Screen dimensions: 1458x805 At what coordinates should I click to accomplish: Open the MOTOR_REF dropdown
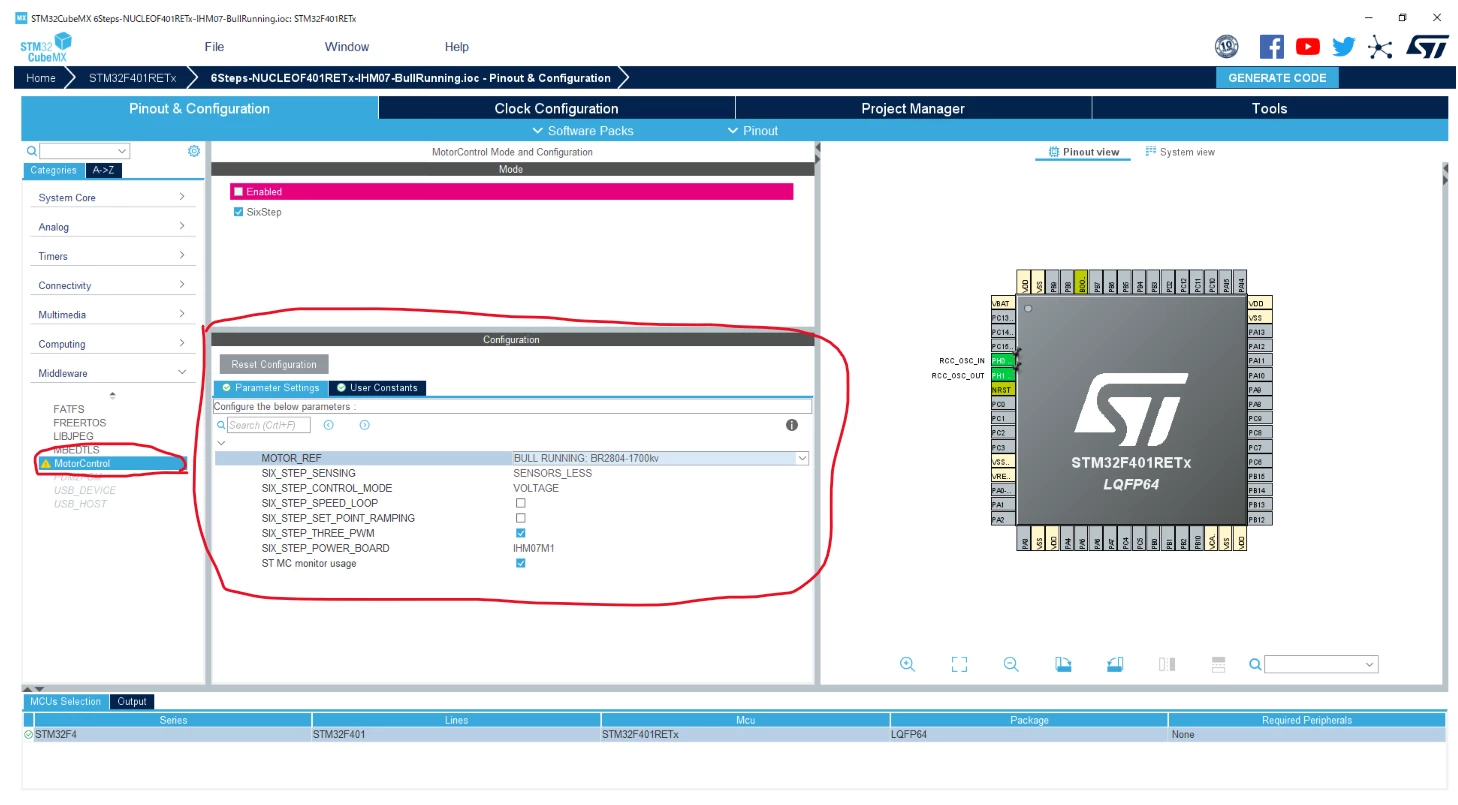pos(801,458)
